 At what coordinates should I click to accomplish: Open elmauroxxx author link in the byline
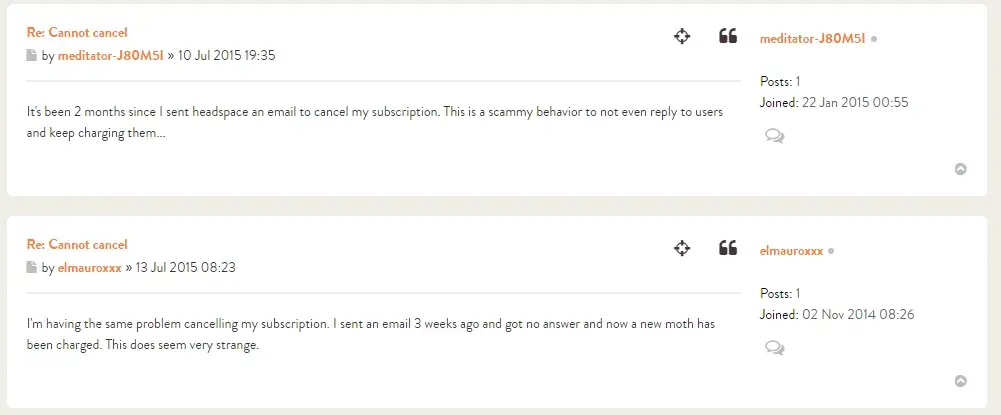coord(90,268)
